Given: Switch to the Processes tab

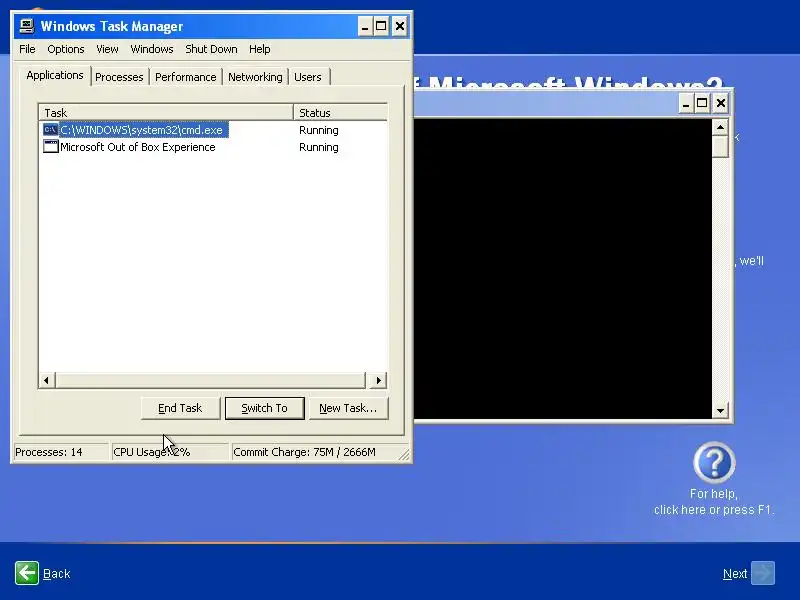Looking at the screenshot, I should tap(119, 77).
